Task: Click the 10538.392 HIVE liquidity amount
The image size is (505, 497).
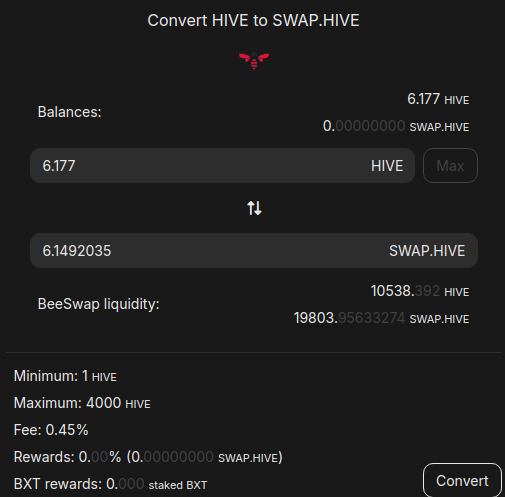Action: [x=420, y=291]
